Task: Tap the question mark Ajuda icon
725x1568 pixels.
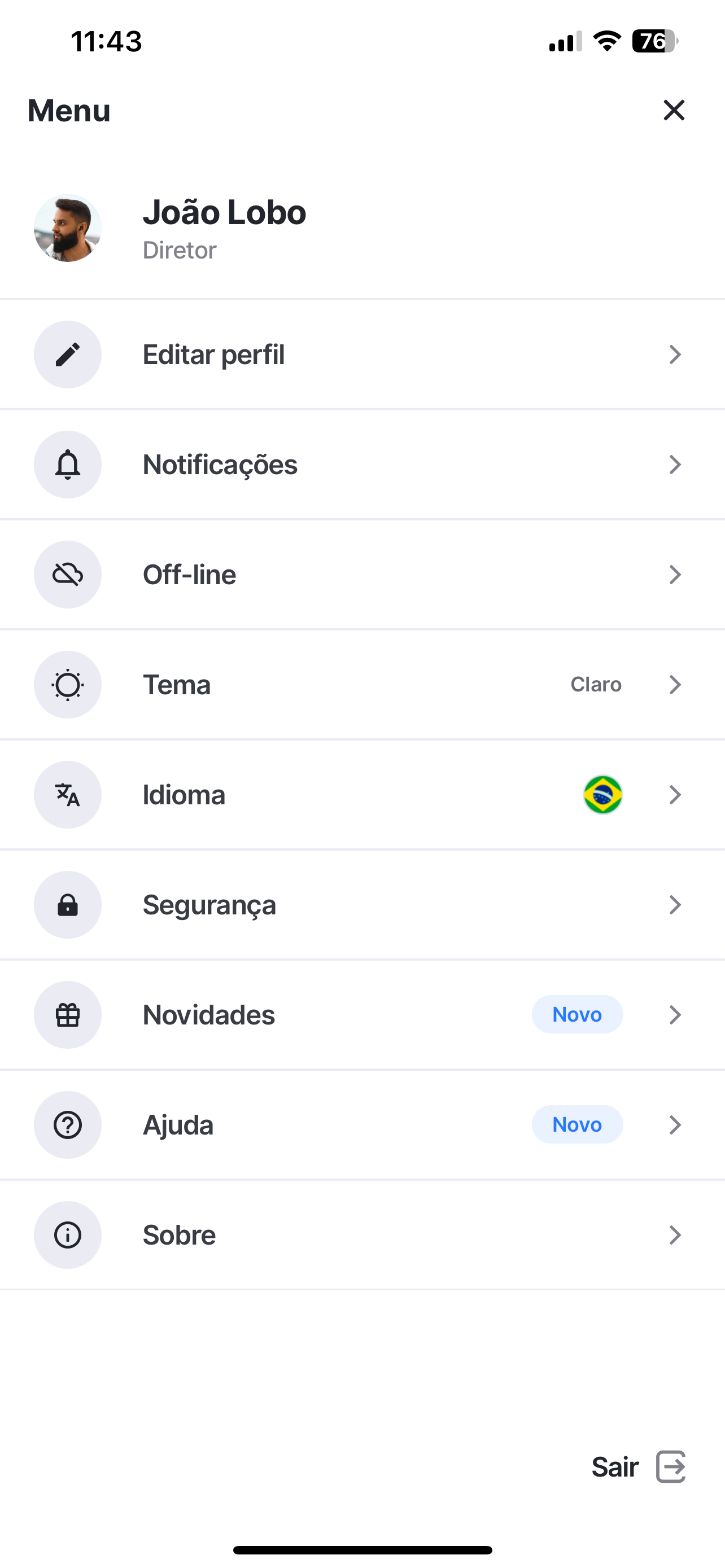Action: click(68, 1125)
